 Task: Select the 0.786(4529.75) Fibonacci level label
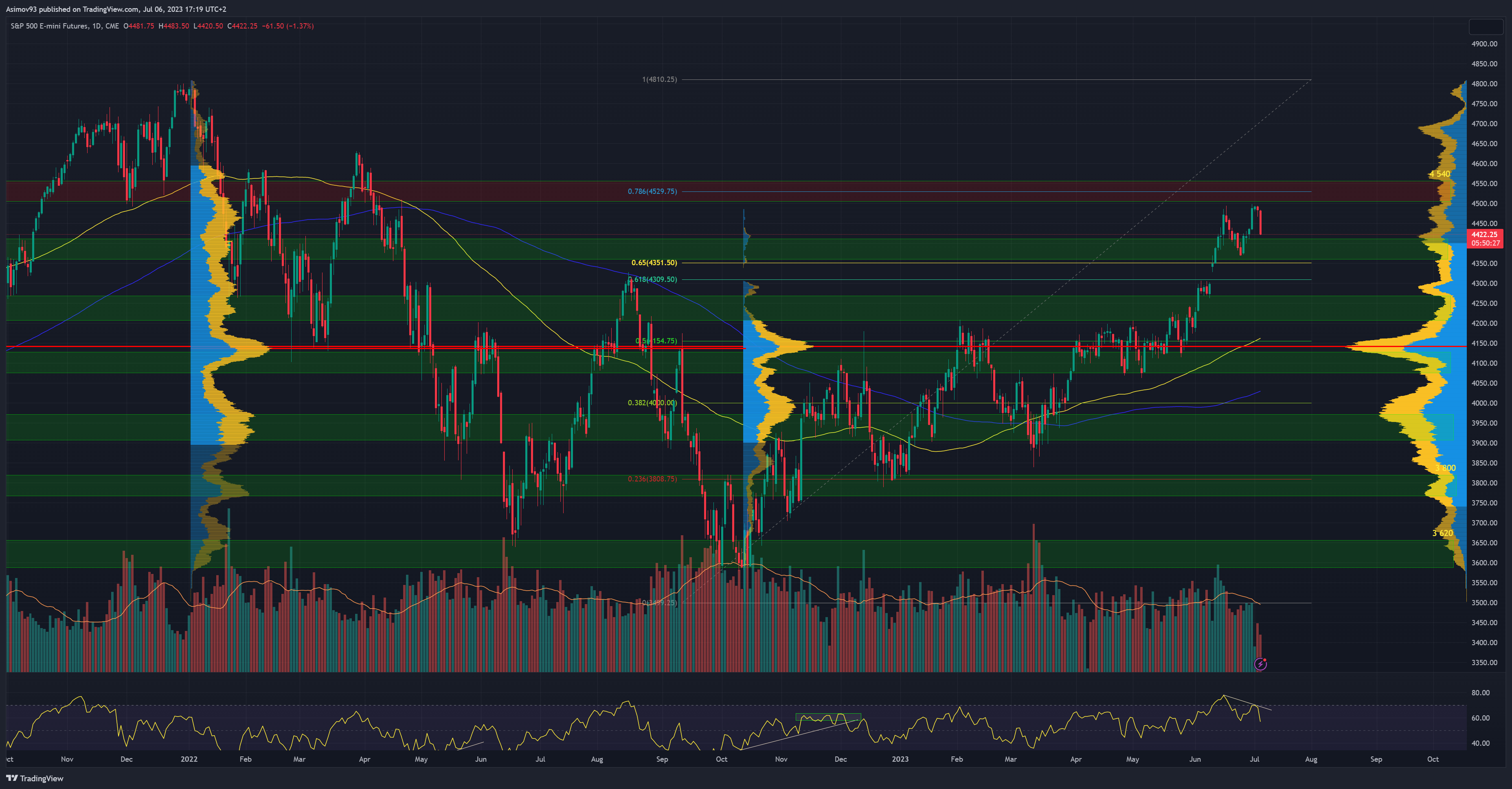click(652, 191)
